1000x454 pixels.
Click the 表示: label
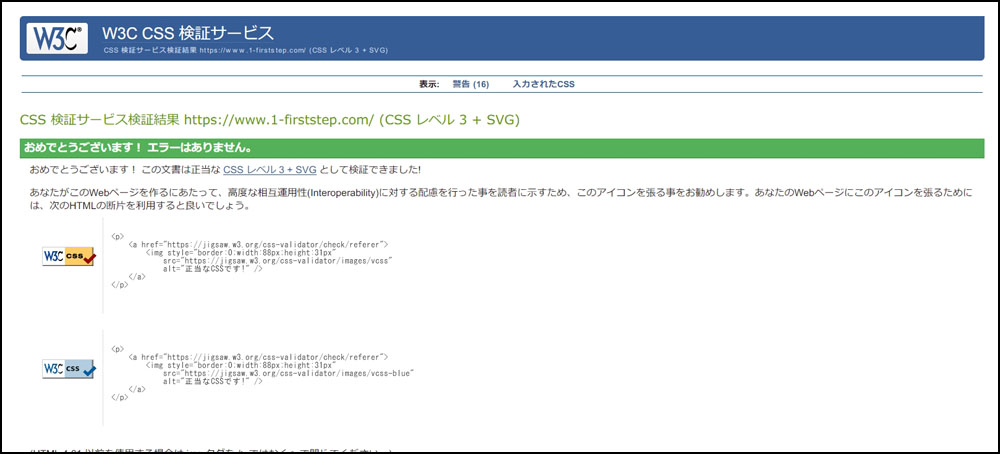[x=429, y=84]
